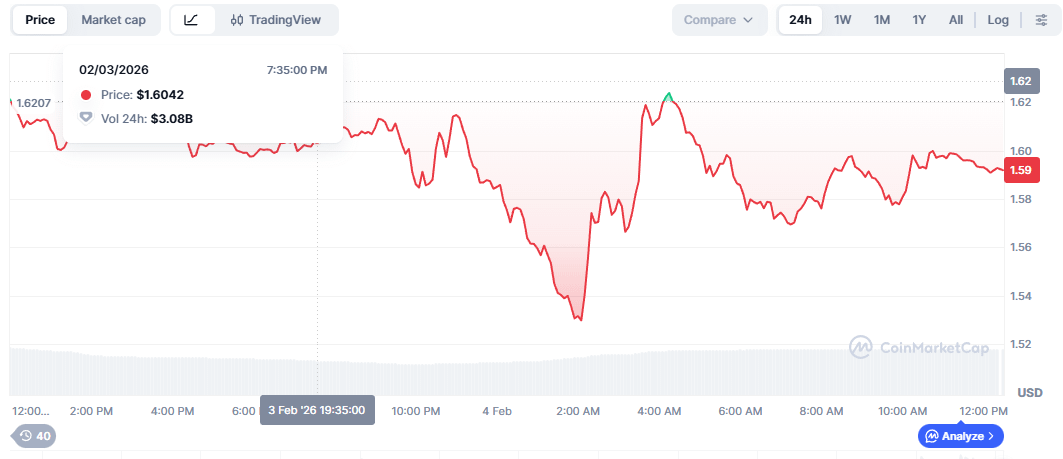The height and width of the screenshot is (459, 1063).
Task: Select the 1Y range button
Action: 919,20
